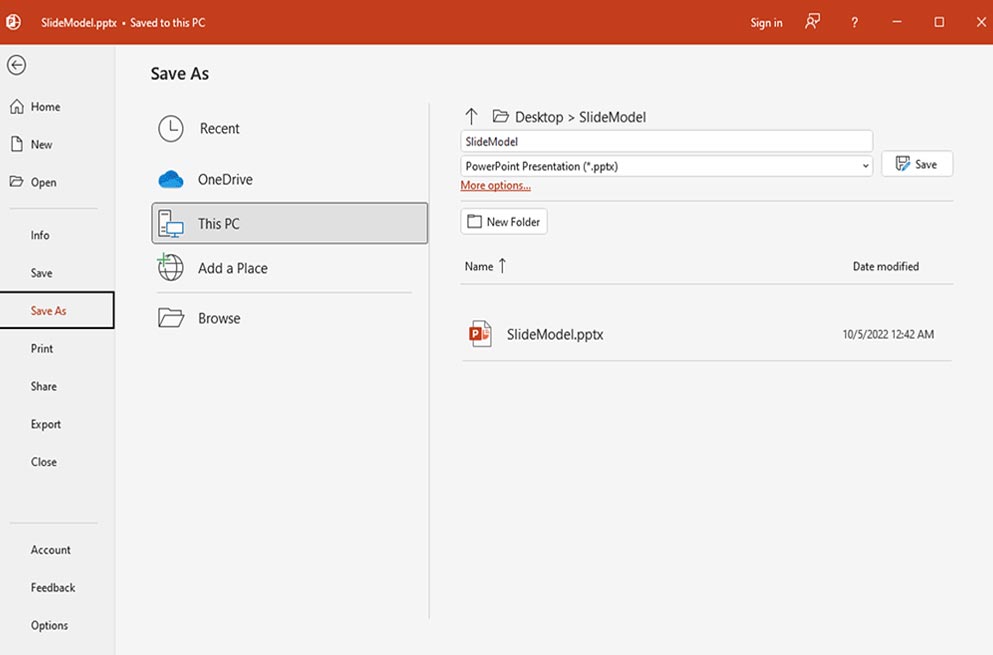
Task: Open Browse file dialog
Action: pos(289,318)
